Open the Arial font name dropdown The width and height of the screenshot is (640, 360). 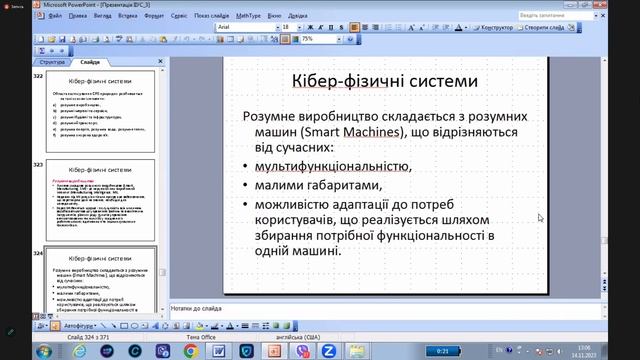point(278,27)
